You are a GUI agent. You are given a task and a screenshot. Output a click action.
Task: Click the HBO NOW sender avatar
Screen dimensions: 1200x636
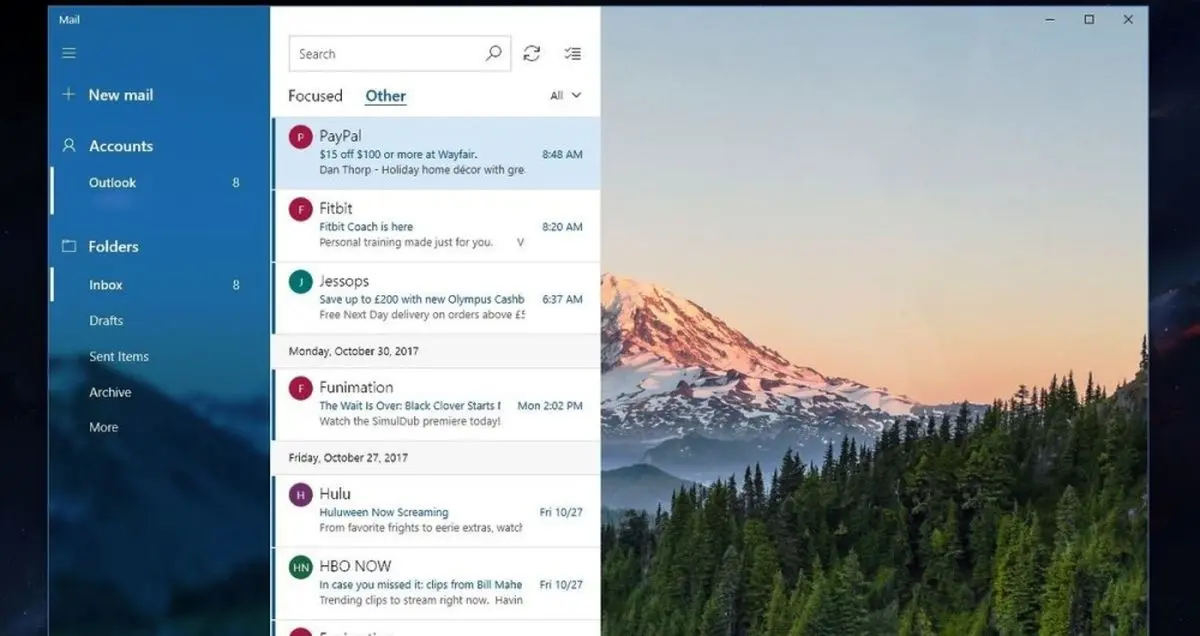[300, 567]
